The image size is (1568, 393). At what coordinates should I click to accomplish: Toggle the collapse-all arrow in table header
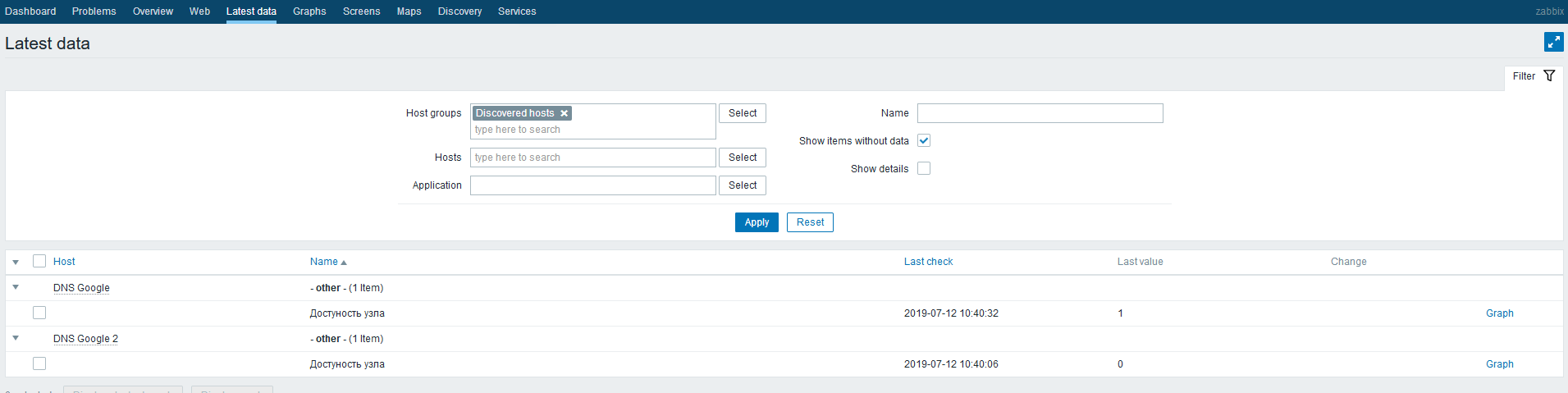coord(16,262)
